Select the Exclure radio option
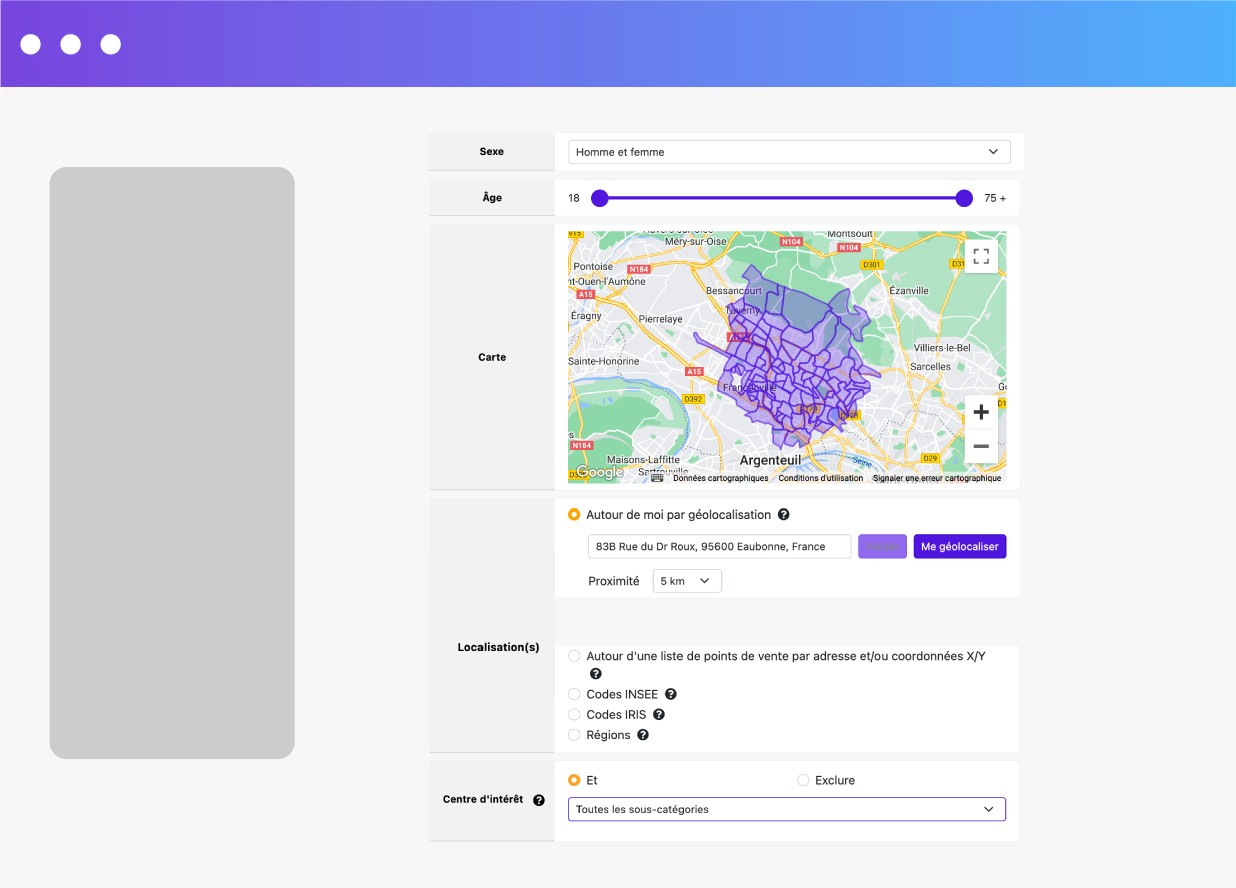 click(x=803, y=780)
